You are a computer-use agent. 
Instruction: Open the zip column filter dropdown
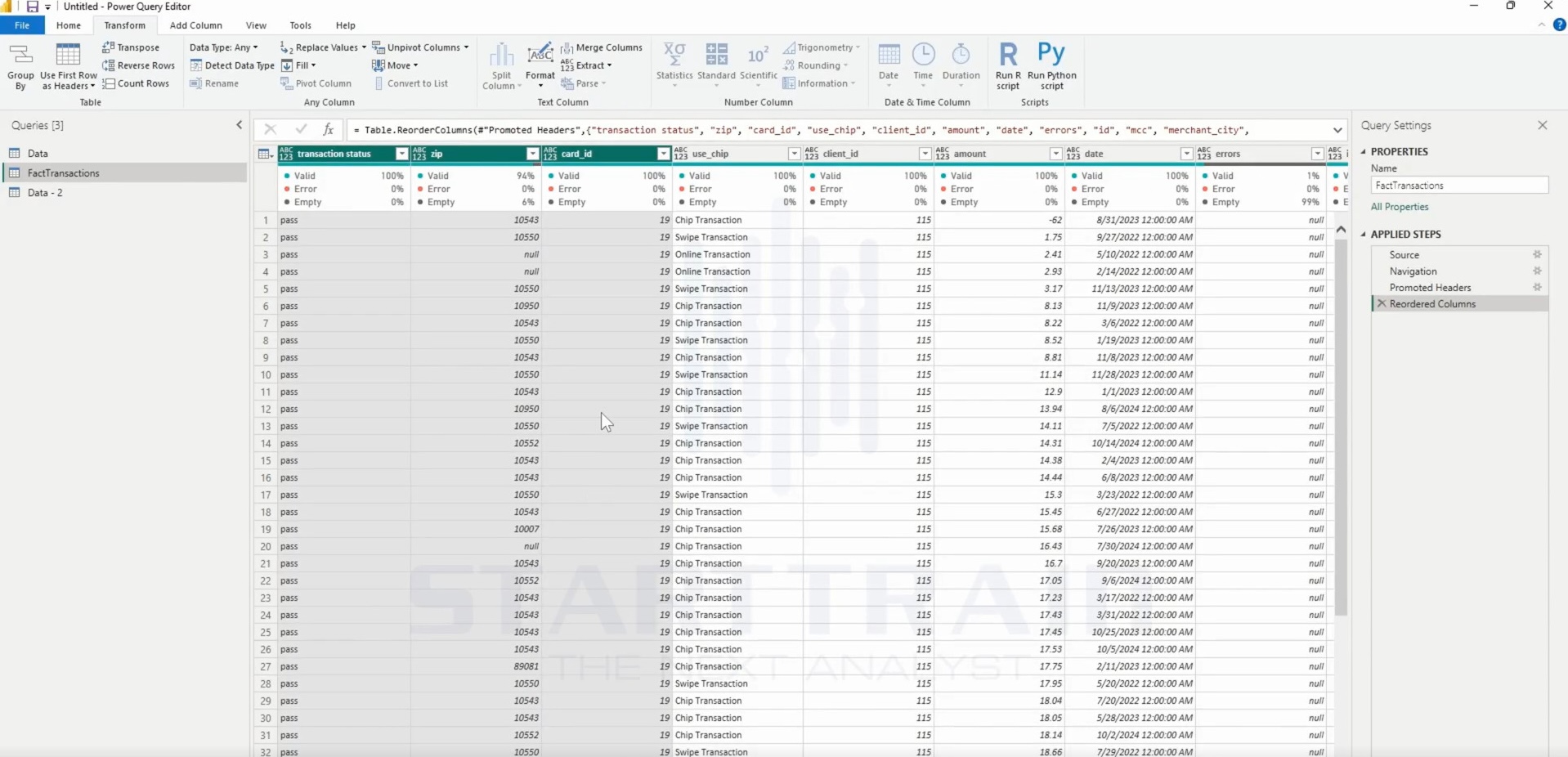pyautogui.click(x=532, y=154)
